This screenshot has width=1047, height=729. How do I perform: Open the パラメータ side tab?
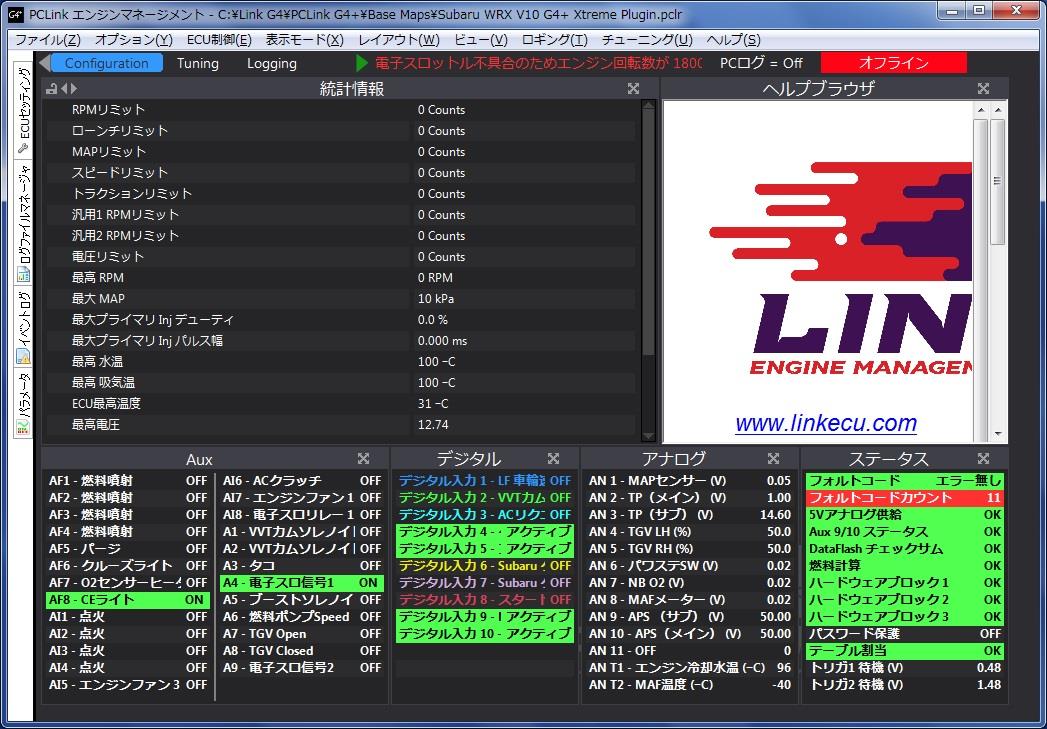pos(23,403)
